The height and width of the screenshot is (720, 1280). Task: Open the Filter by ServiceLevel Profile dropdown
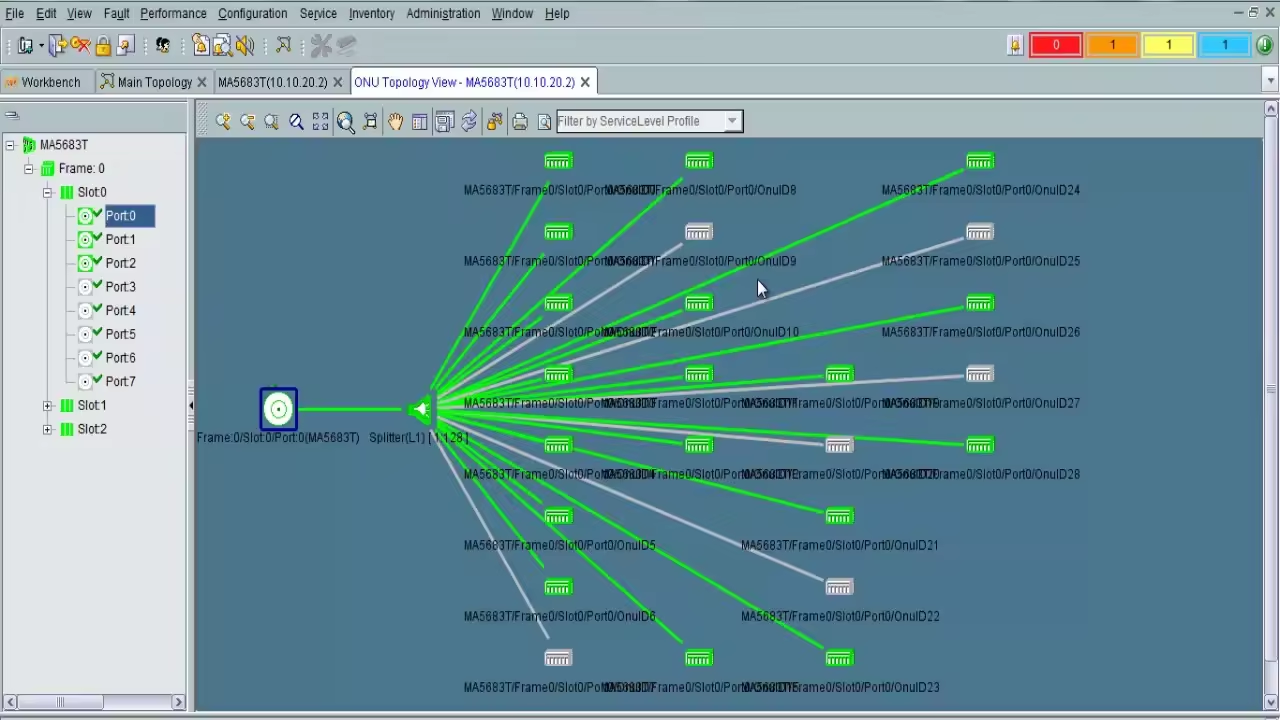(x=732, y=121)
